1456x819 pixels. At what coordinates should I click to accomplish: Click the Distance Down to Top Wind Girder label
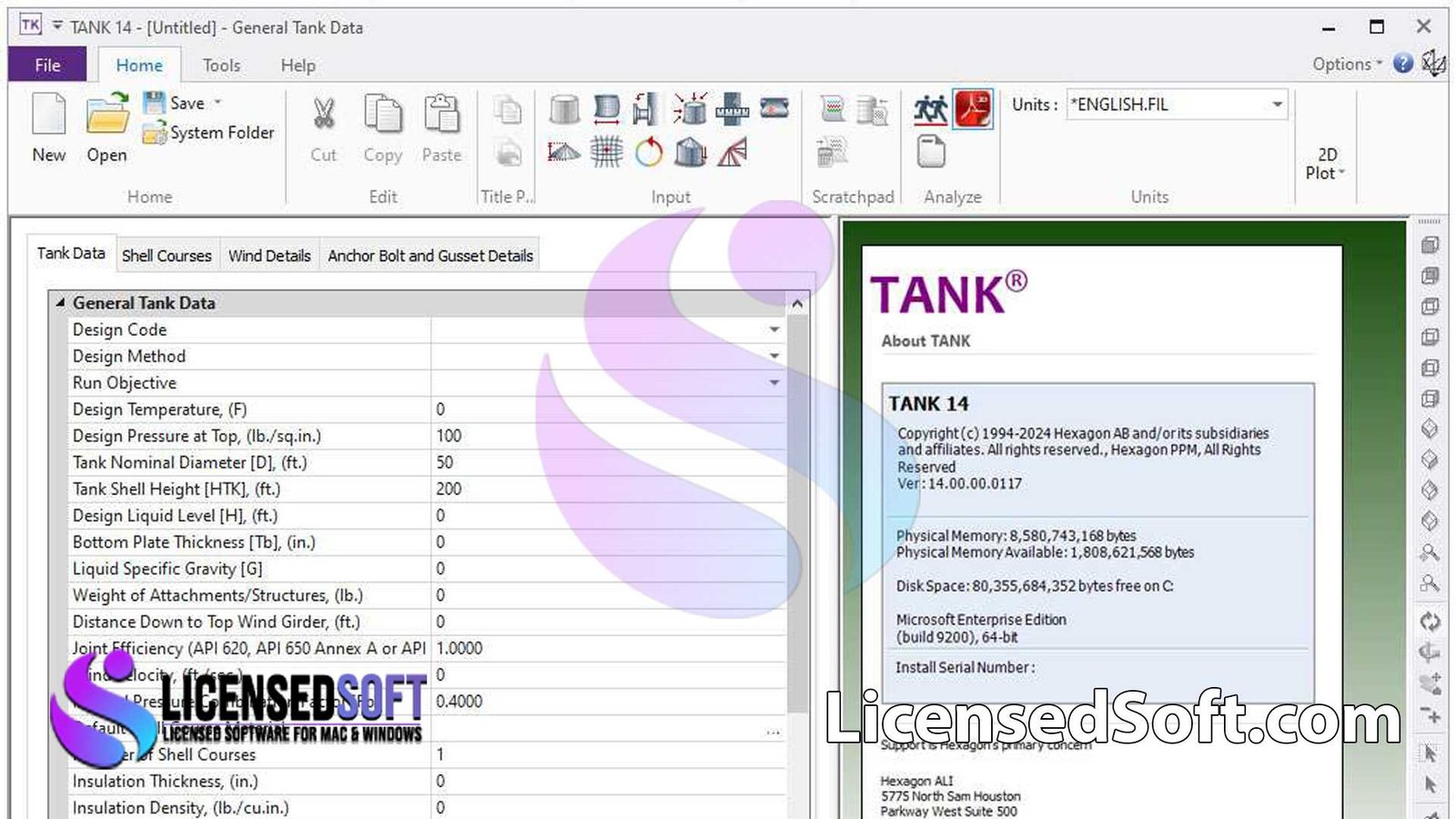217,622
